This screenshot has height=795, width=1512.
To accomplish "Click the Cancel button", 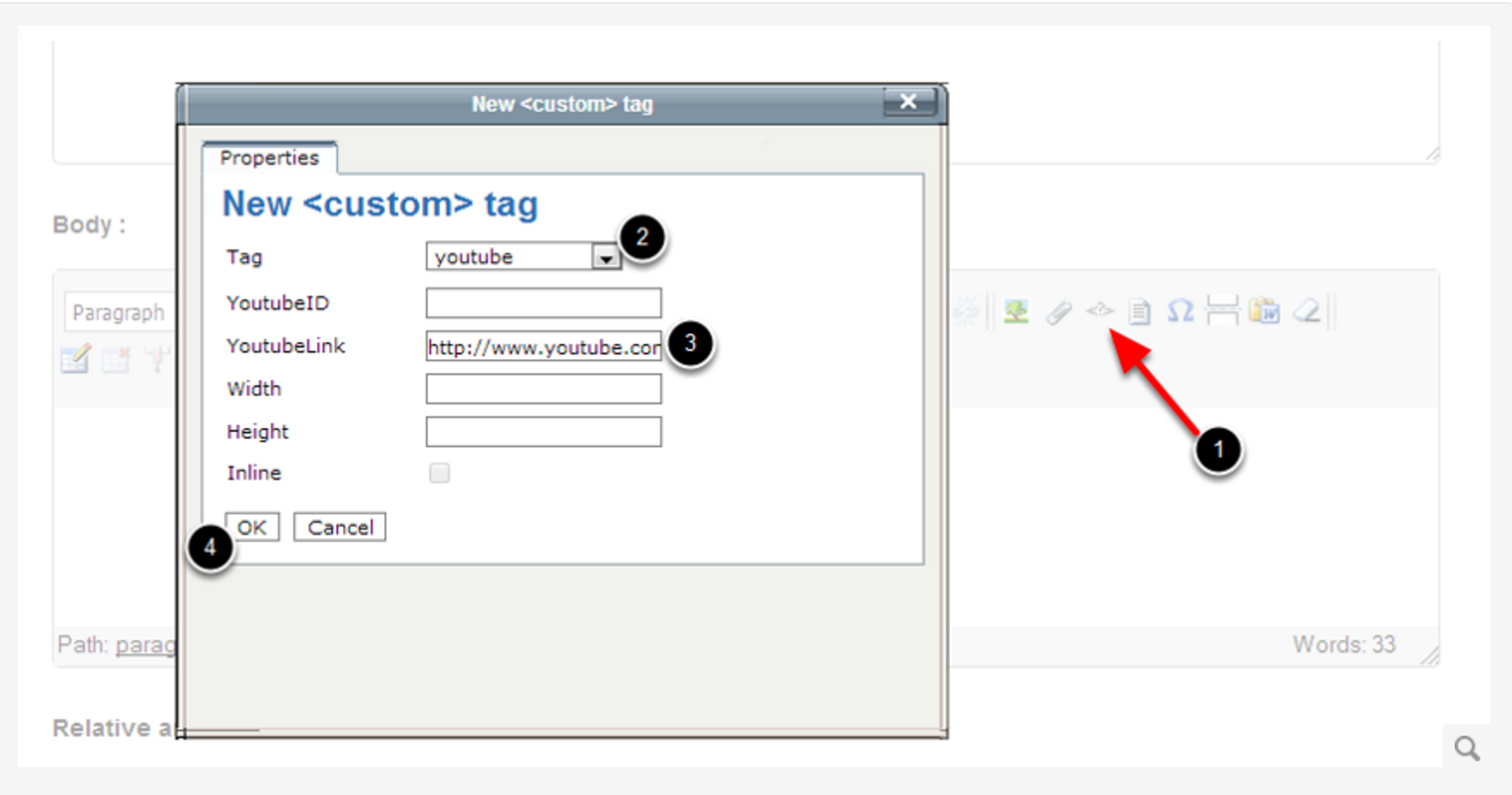I will tap(340, 527).
